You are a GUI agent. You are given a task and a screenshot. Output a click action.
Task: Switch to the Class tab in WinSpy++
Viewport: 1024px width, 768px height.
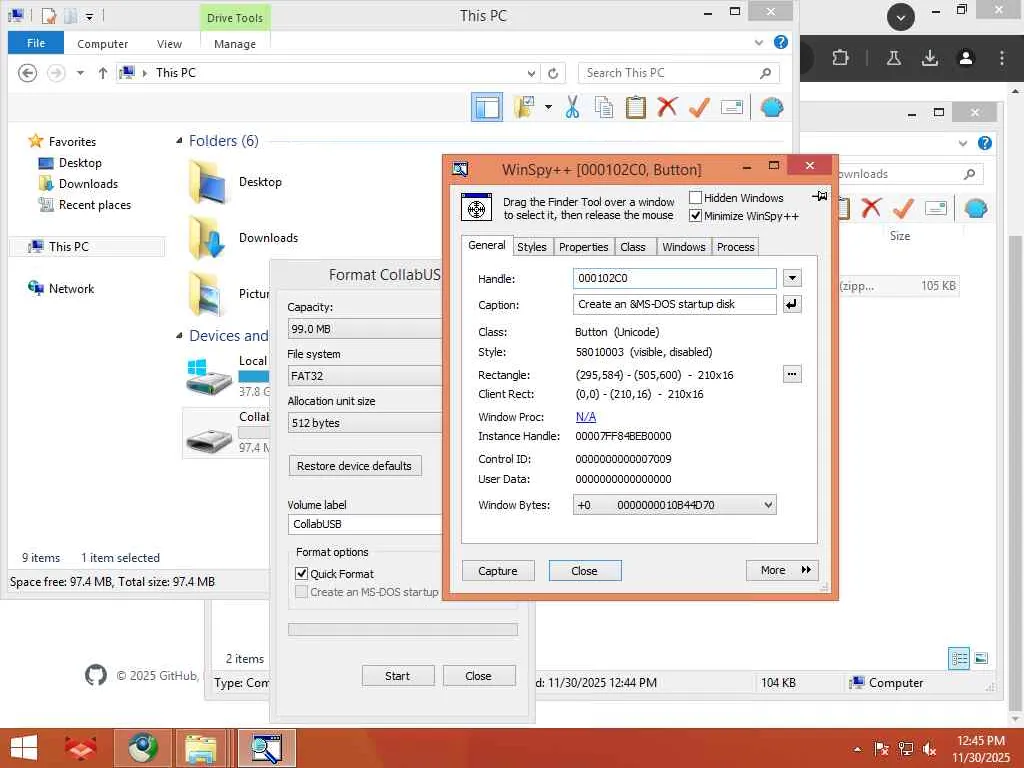632,247
